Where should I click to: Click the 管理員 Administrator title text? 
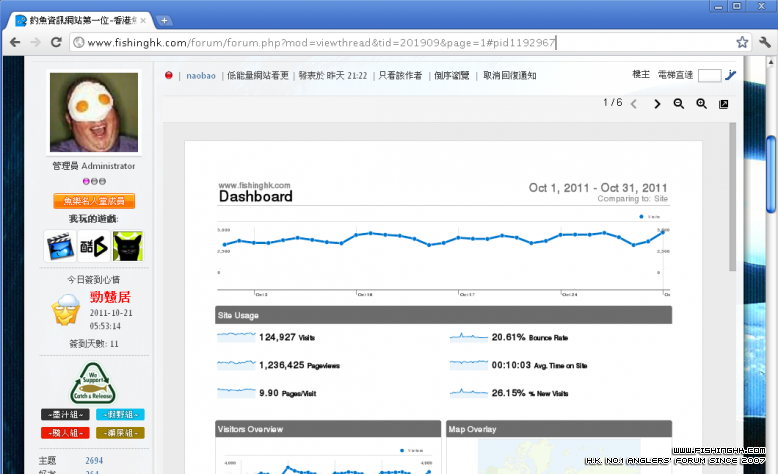94,166
